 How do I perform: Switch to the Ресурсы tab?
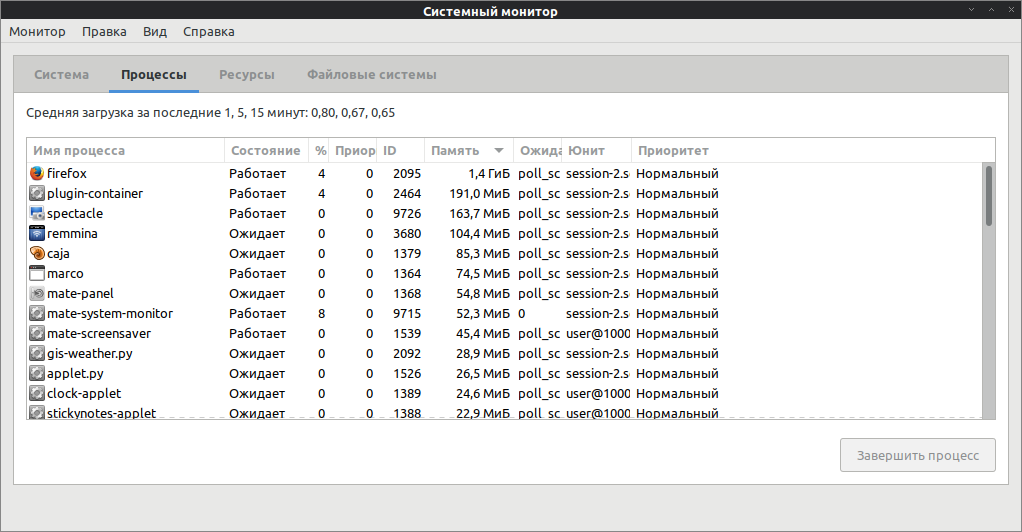(x=247, y=74)
